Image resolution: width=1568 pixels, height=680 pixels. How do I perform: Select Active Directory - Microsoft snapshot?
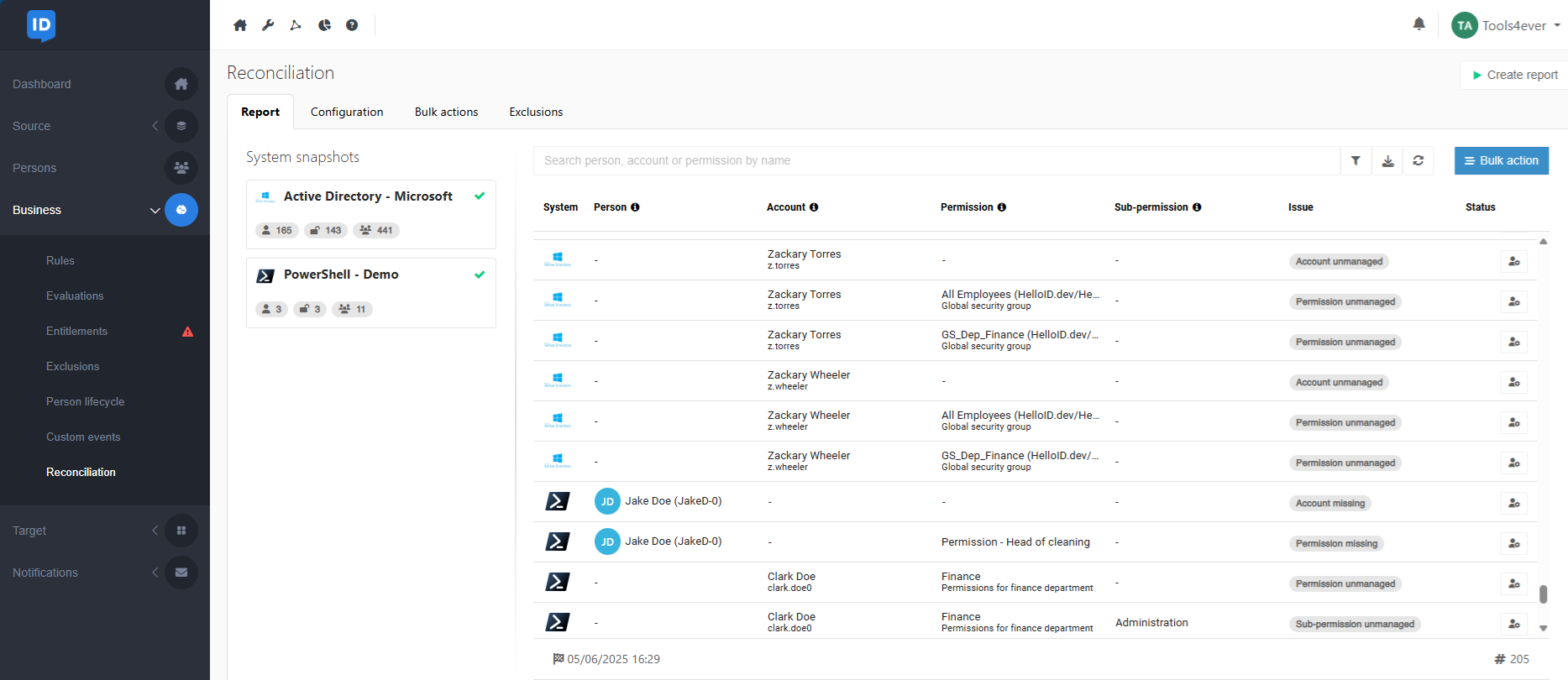coord(370,214)
